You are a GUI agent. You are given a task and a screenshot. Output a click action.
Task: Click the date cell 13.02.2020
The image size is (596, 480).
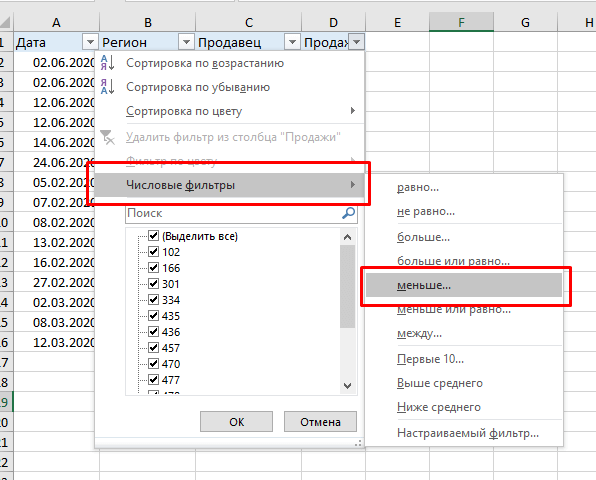[54, 242]
